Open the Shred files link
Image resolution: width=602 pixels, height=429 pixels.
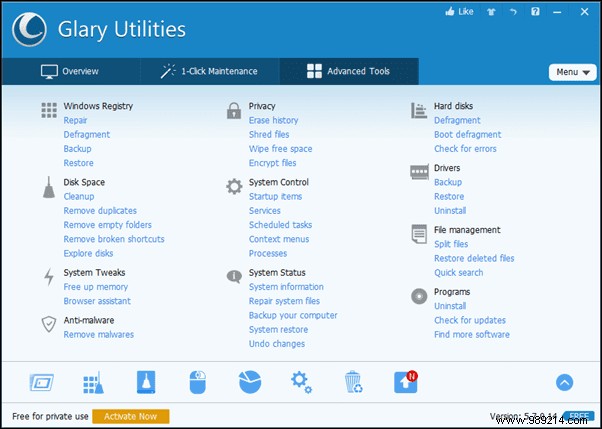[269, 134]
